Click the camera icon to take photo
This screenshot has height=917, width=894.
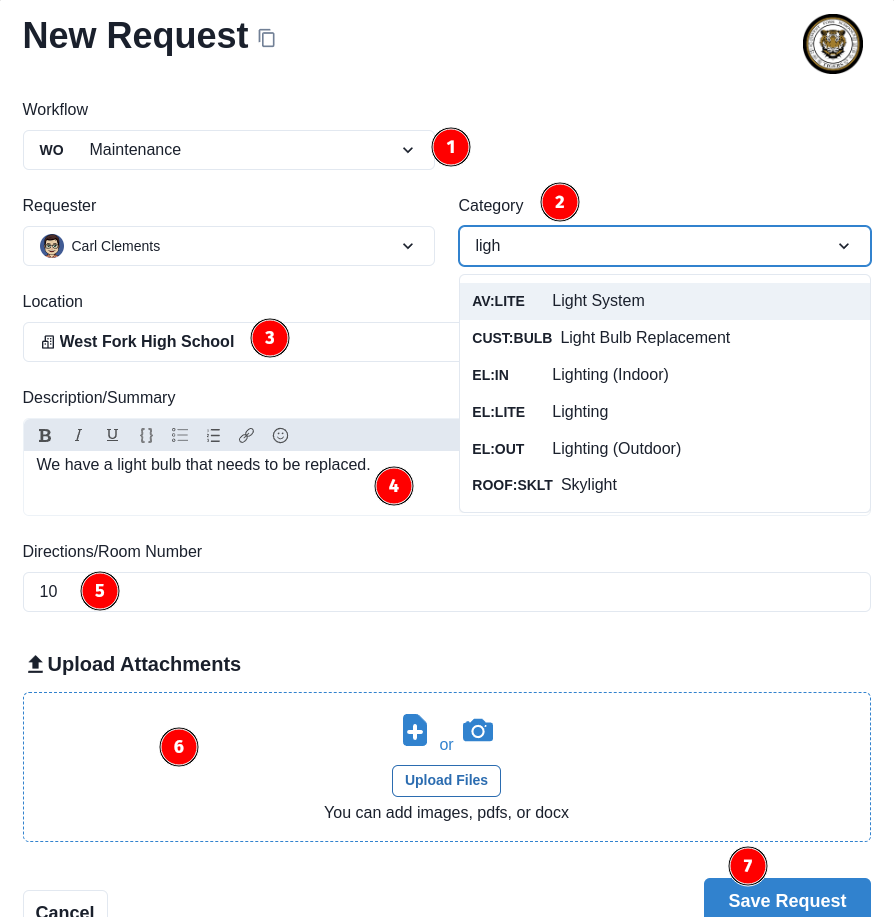[x=478, y=730]
